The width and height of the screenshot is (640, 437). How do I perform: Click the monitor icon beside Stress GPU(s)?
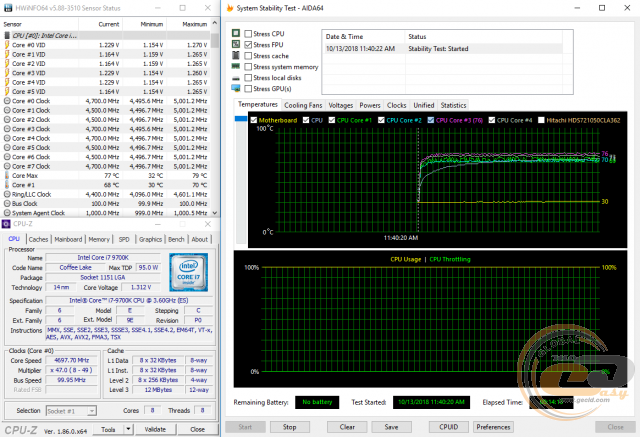[236, 88]
